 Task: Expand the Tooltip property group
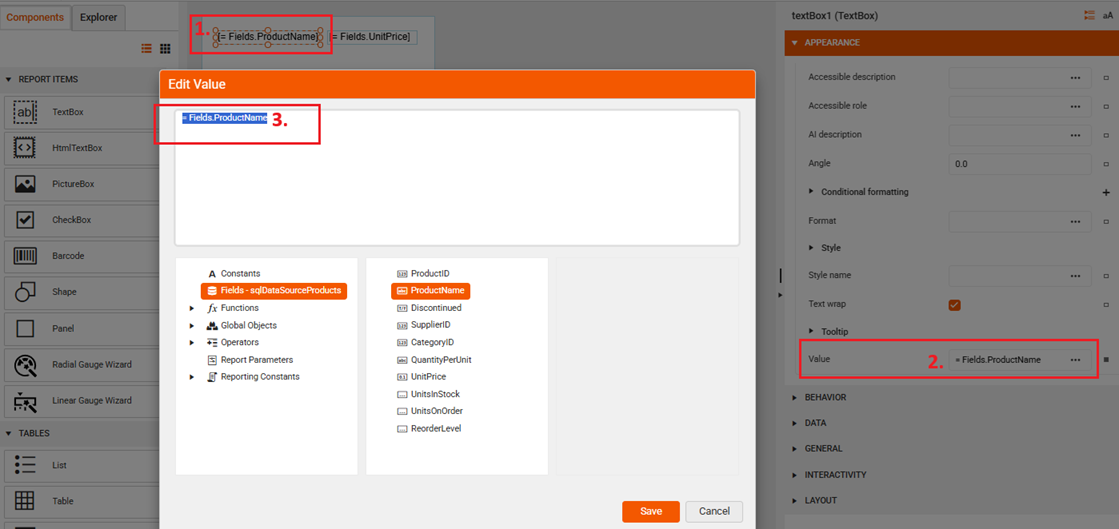(x=811, y=331)
